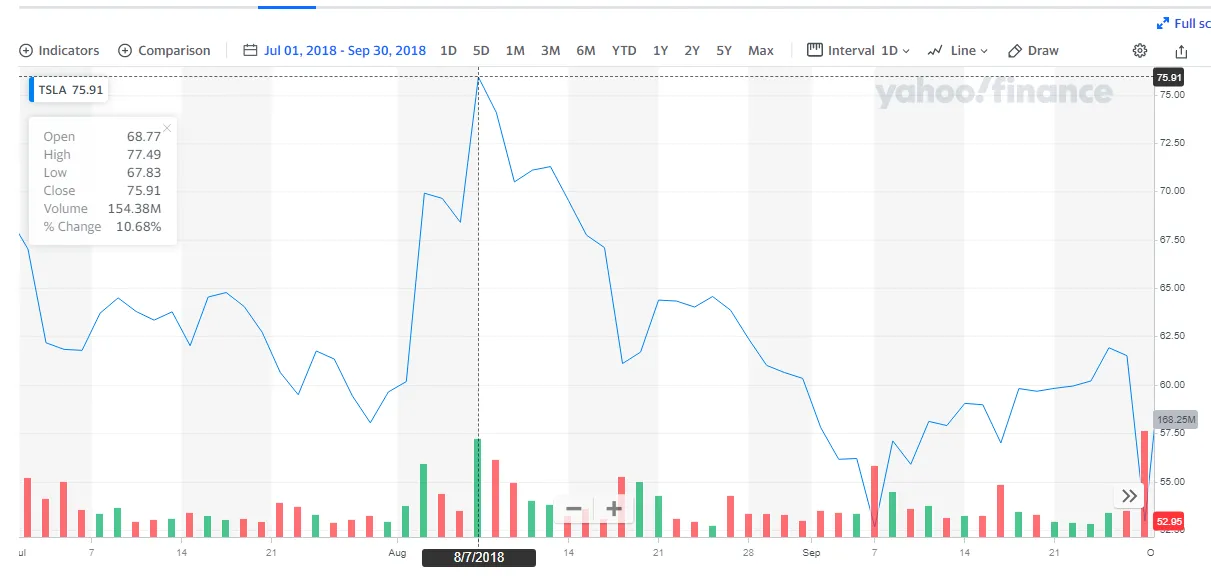Select the 5Y time range
Viewport: 1211px width, 576px height.
(x=724, y=51)
